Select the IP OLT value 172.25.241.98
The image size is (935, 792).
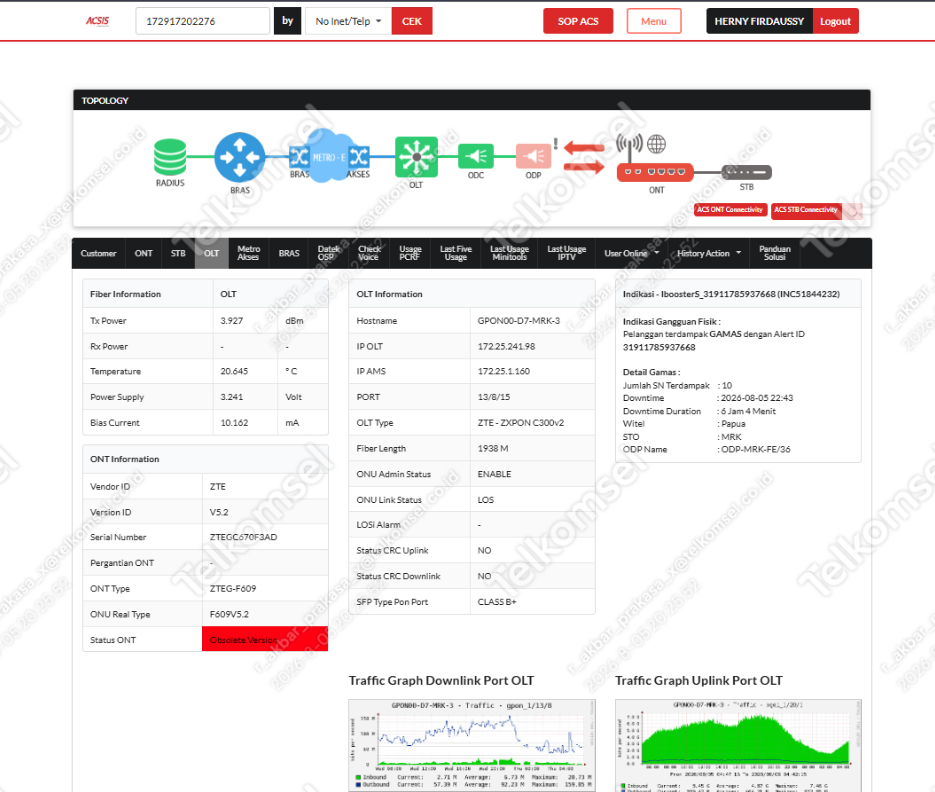(x=506, y=346)
